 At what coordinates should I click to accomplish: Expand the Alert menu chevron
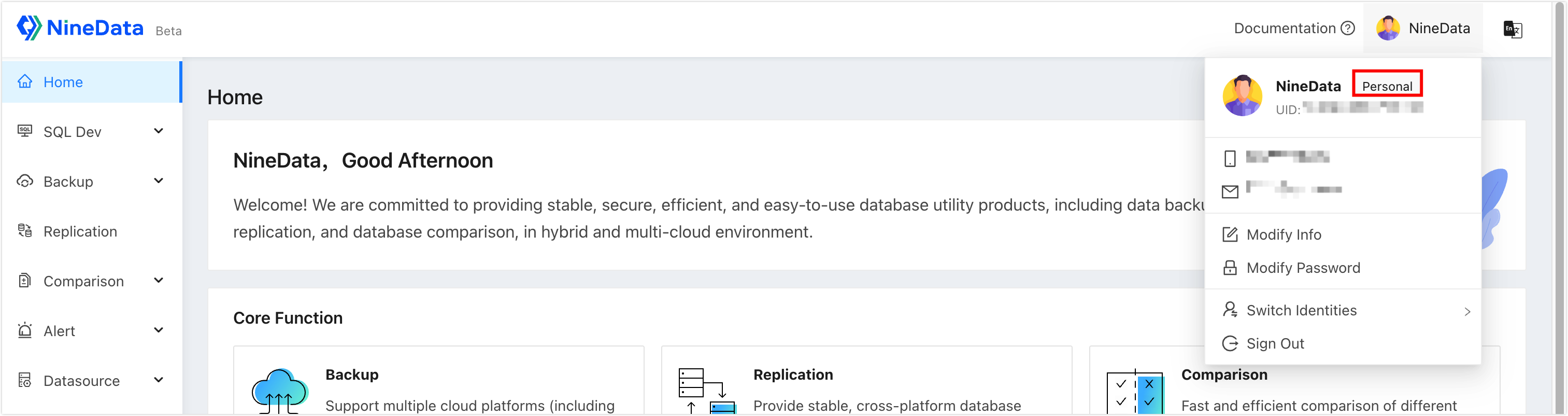tap(159, 330)
